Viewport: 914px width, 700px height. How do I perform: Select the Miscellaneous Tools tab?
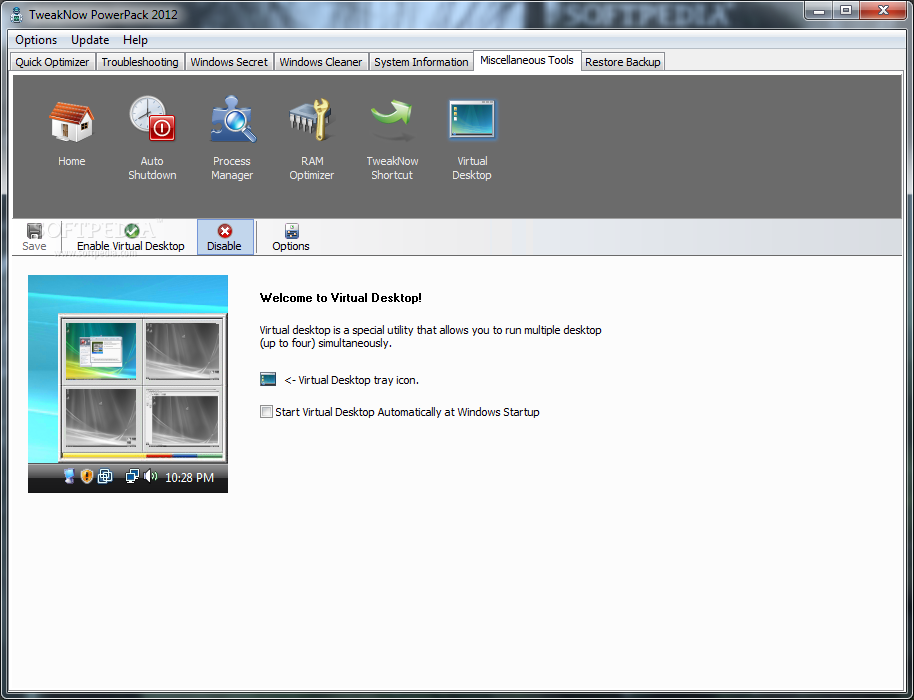[527, 61]
